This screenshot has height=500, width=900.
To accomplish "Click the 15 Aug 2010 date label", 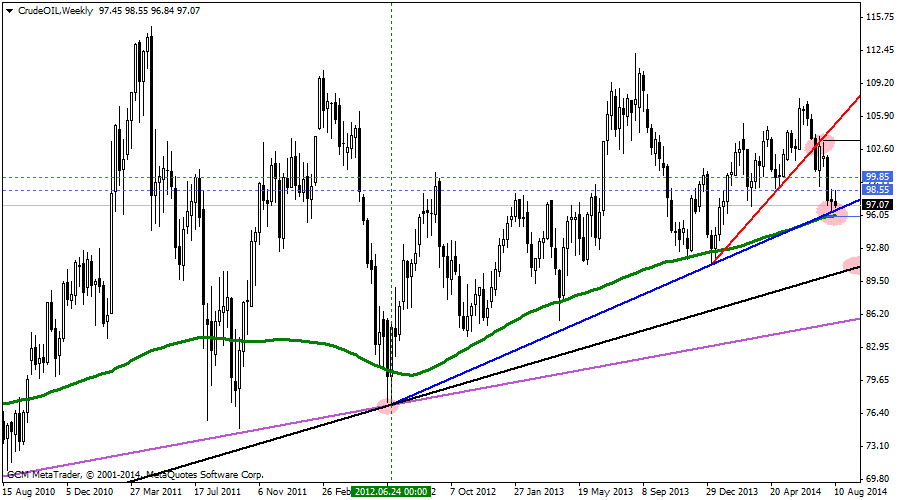I will (x=30, y=492).
